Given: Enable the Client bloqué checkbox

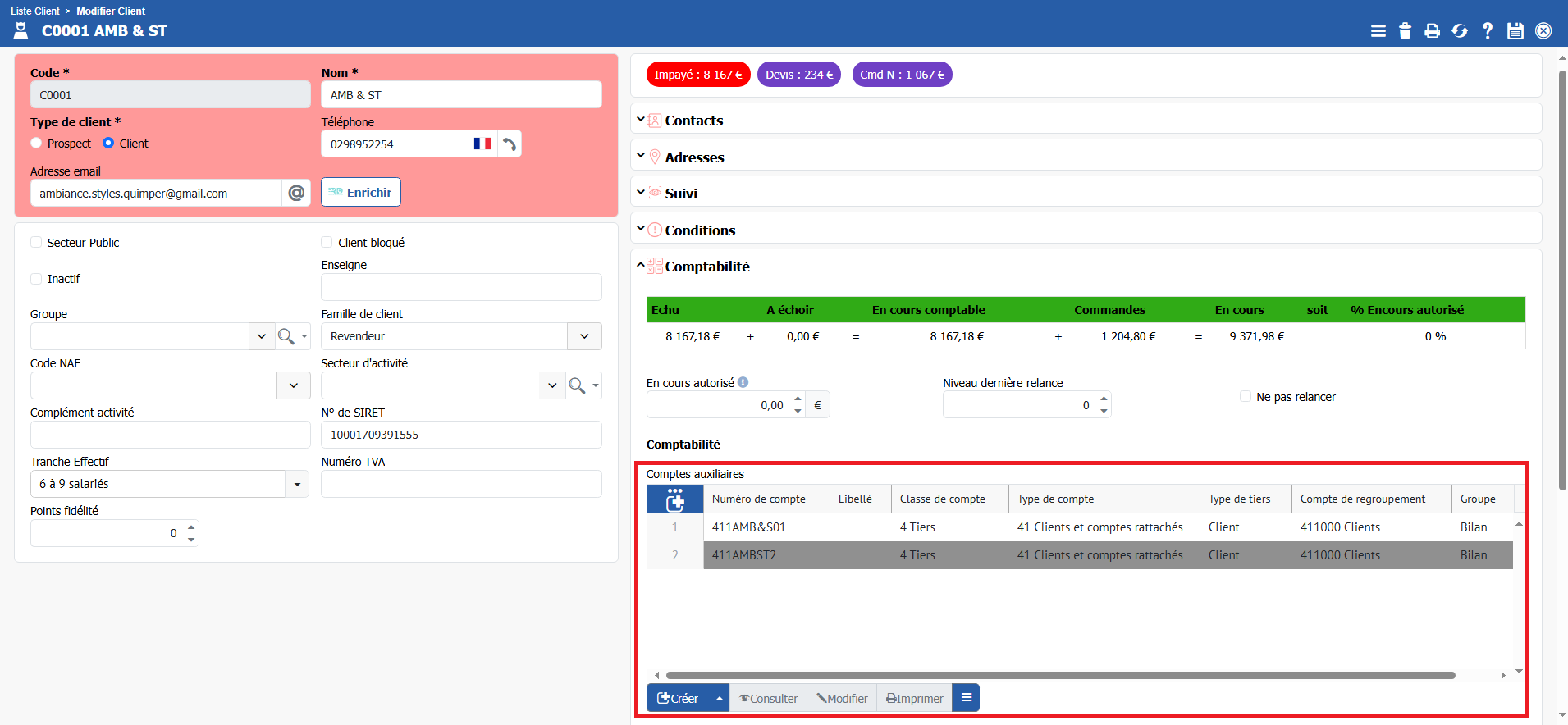Looking at the screenshot, I should point(327,243).
